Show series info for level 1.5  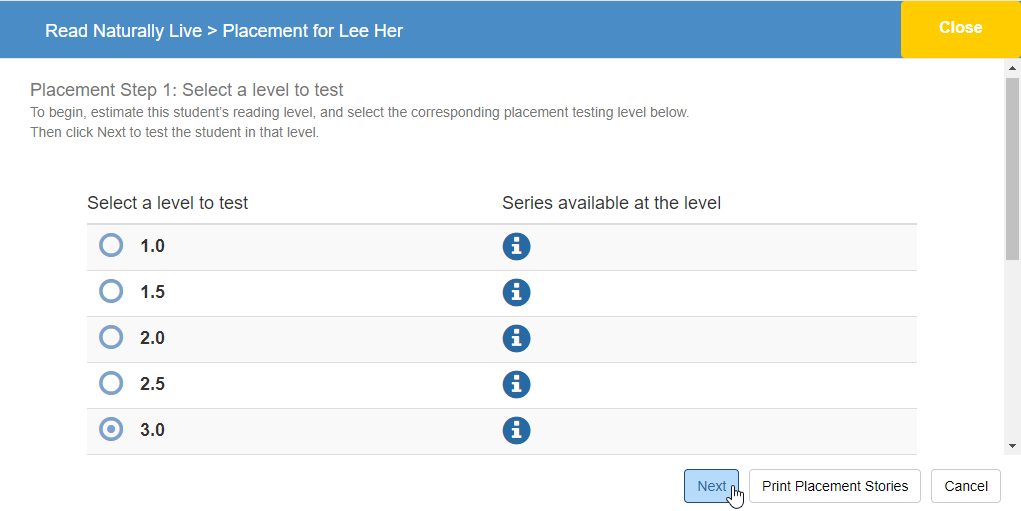[516, 293]
